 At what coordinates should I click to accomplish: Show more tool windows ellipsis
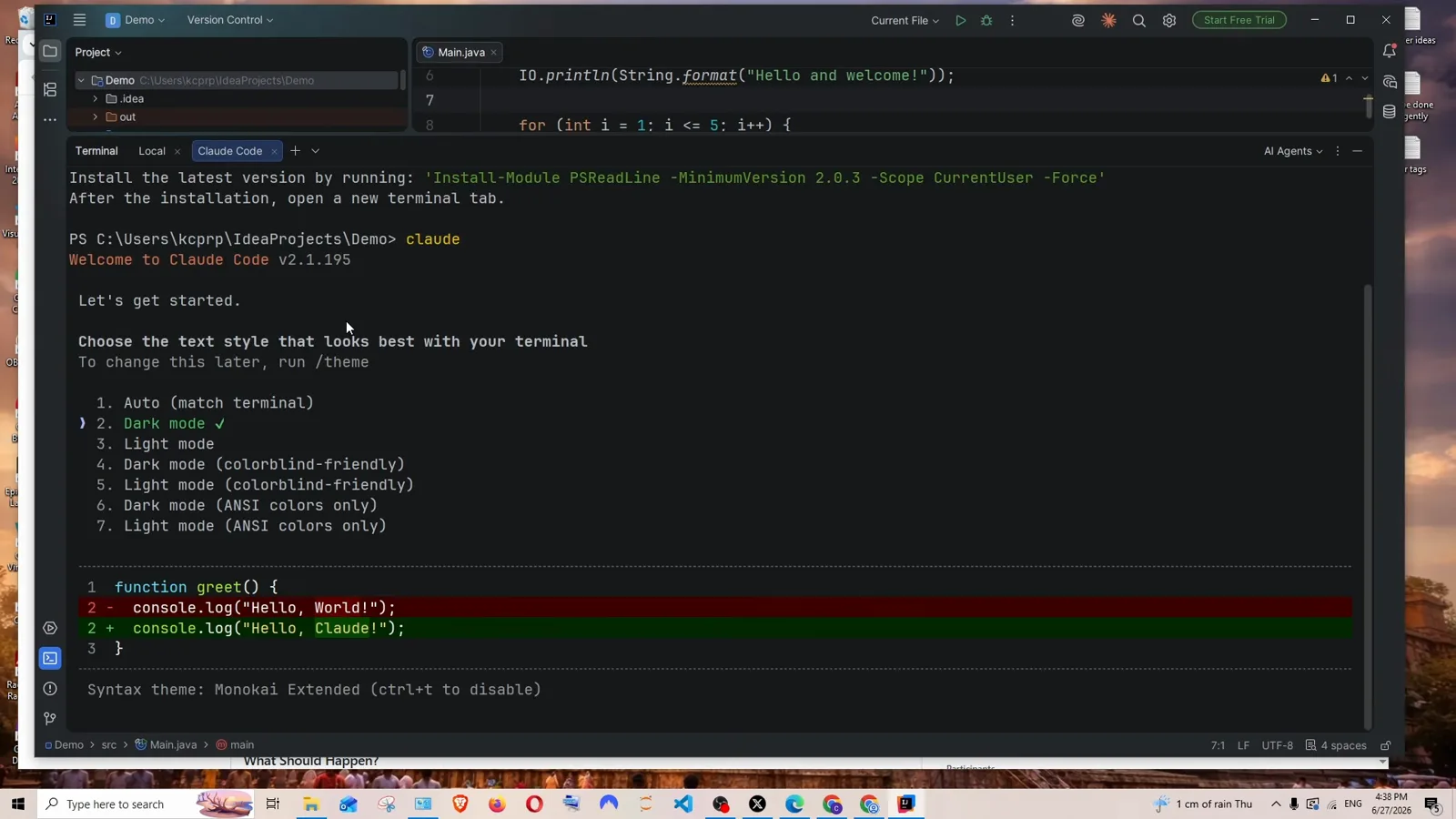[50, 119]
